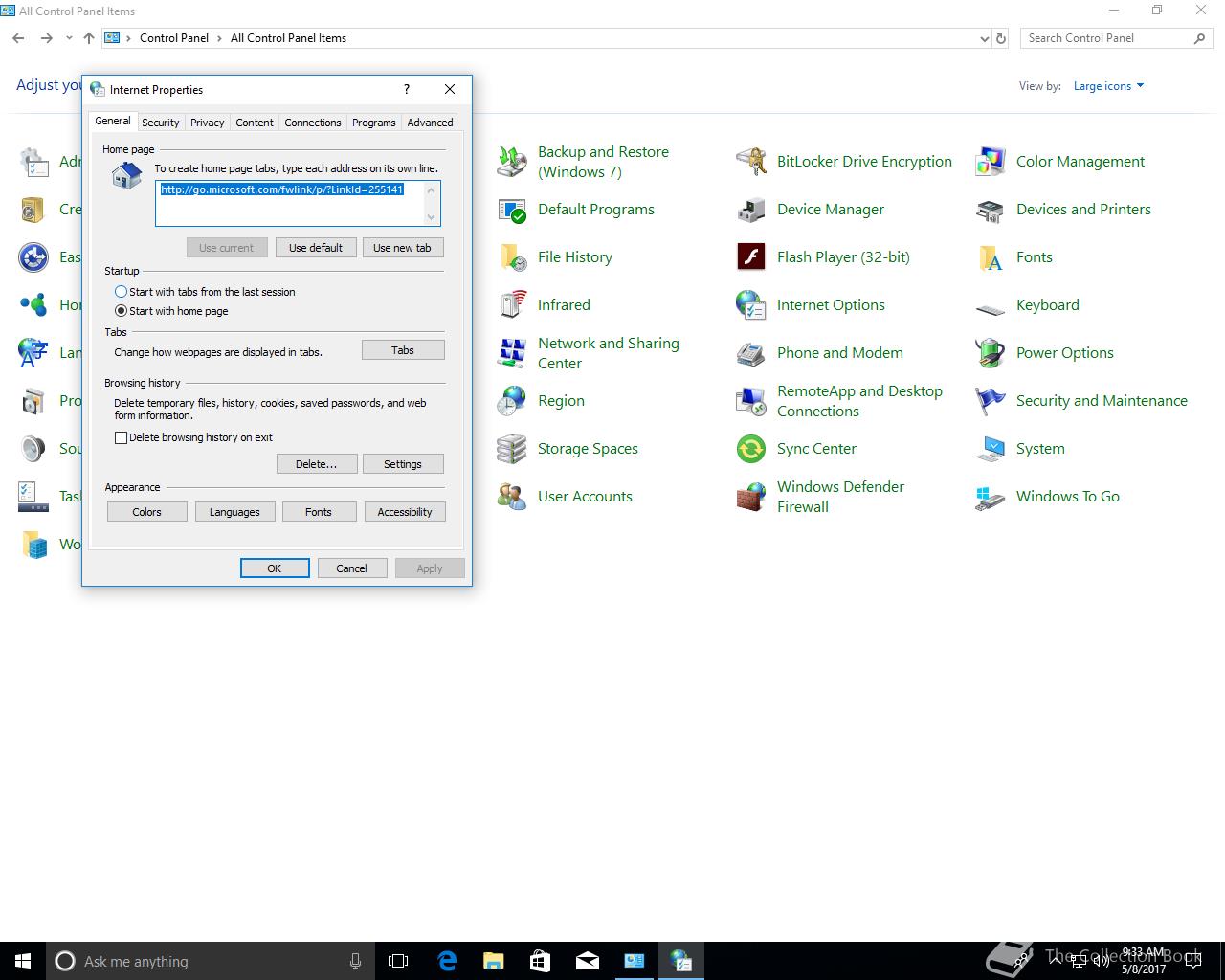Click the Languages button
The width and height of the screenshot is (1225, 980).
tap(234, 512)
